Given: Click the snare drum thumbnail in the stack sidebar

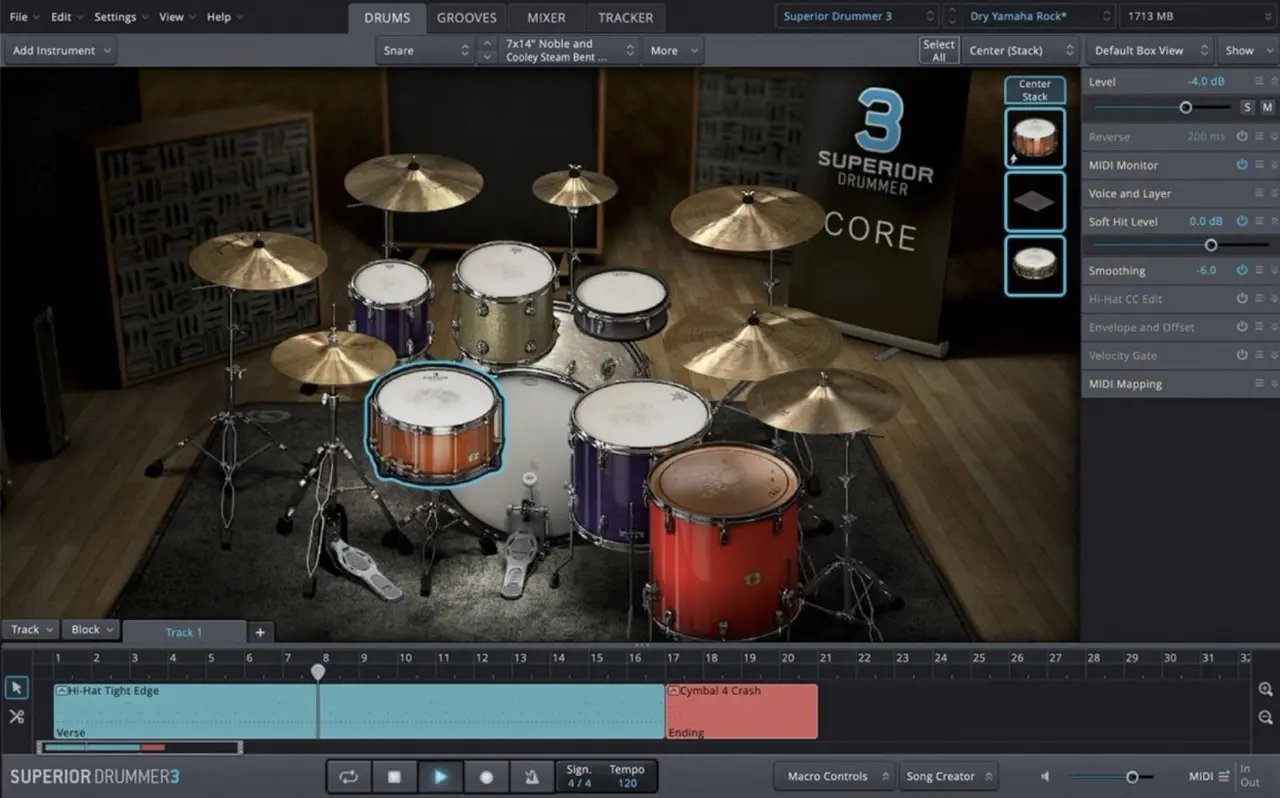Looking at the screenshot, I should [x=1035, y=138].
